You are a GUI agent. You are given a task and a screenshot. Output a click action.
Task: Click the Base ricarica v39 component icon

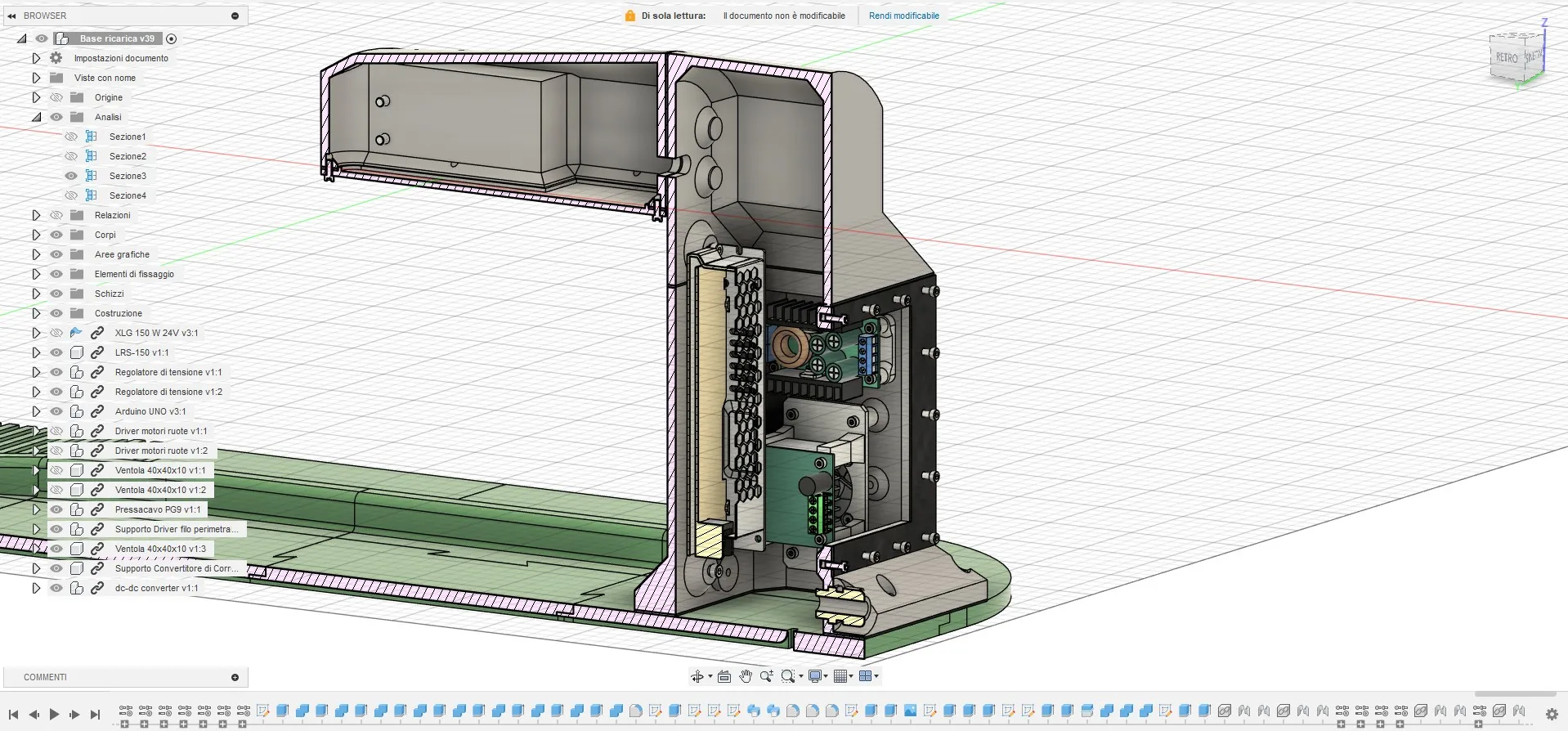pyautogui.click(x=62, y=38)
